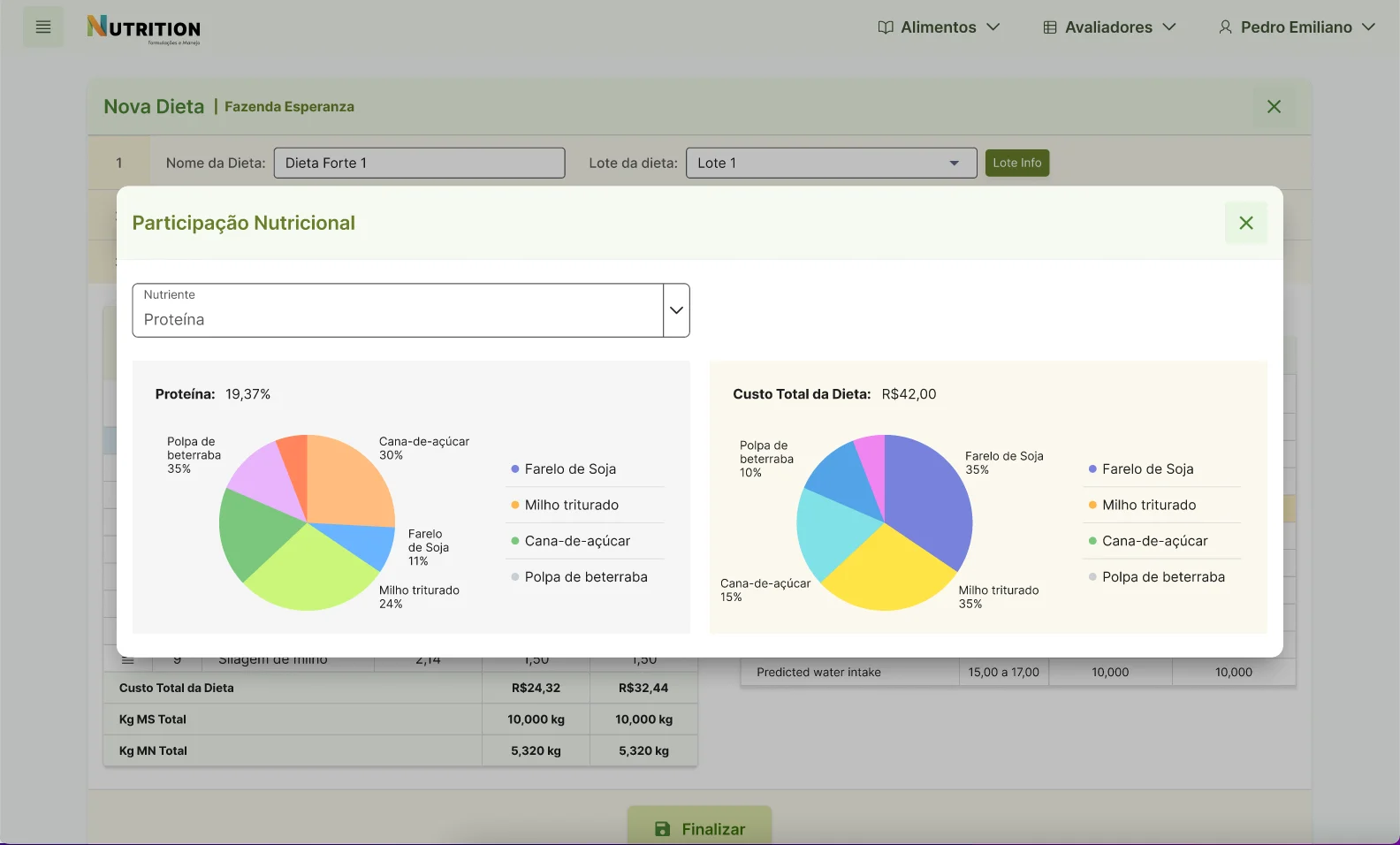Screen dimensions: 1400x845
Task: Expand the Alimentos menu chevron
Action: (993, 27)
